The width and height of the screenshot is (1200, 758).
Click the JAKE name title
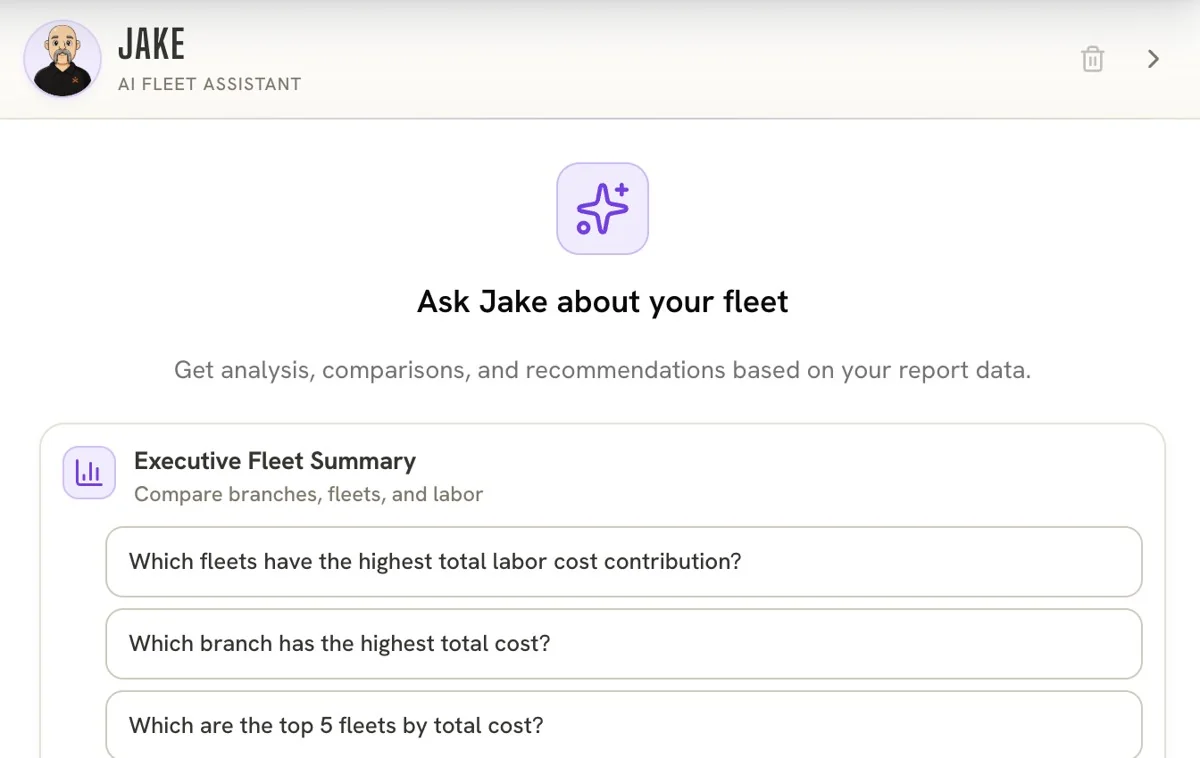point(152,44)
